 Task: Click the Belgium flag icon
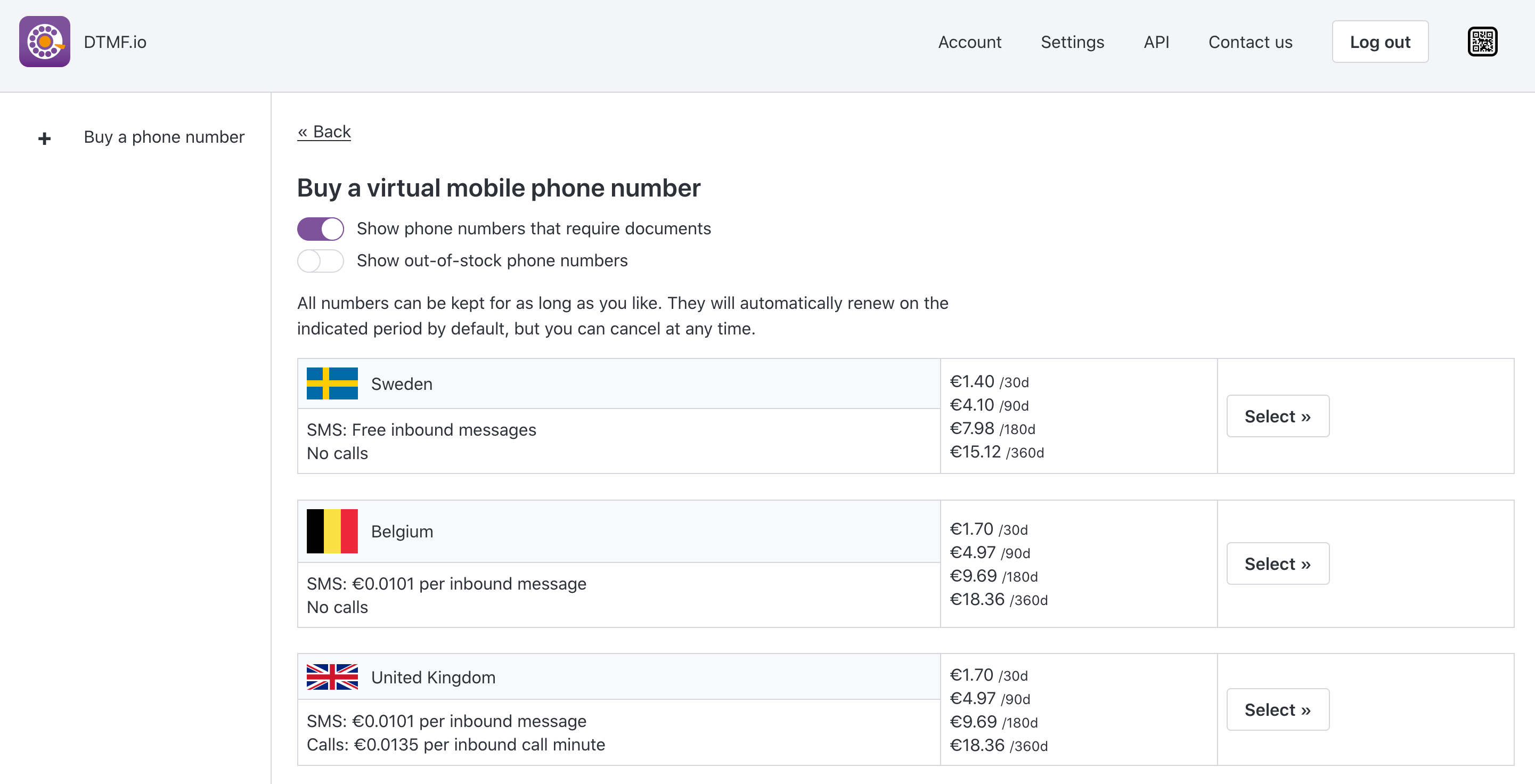tap(332, 531)
